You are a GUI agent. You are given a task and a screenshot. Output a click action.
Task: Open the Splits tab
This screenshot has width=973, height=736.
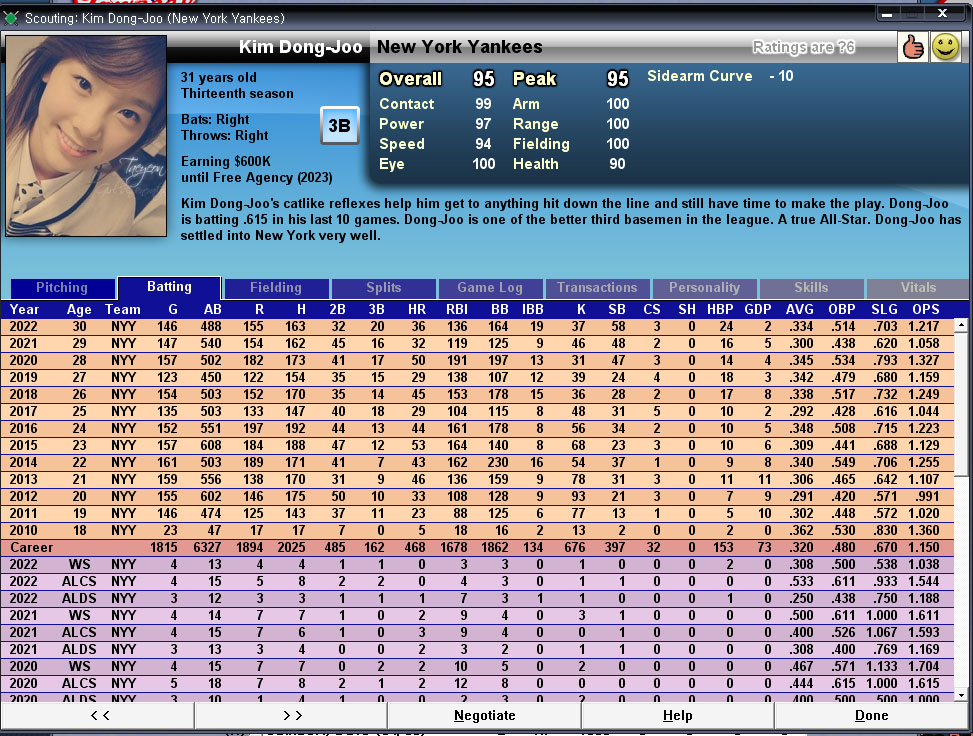[x=383, y=288]
